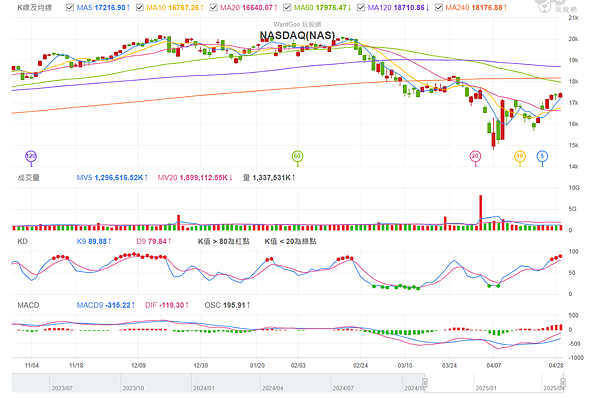The height and width of the screenshot is (398, 600).
Task: Toggle the MA20 moving average checkbox
Action: pos(214,7)
